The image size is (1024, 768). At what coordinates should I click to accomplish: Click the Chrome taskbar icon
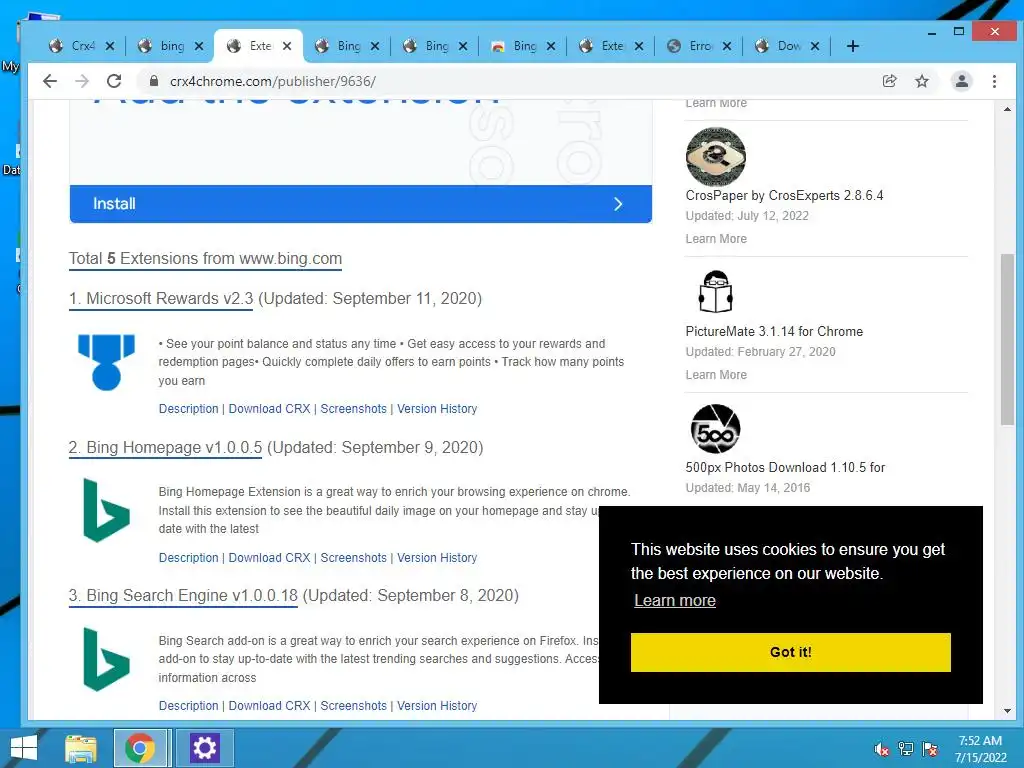point(140,748)
